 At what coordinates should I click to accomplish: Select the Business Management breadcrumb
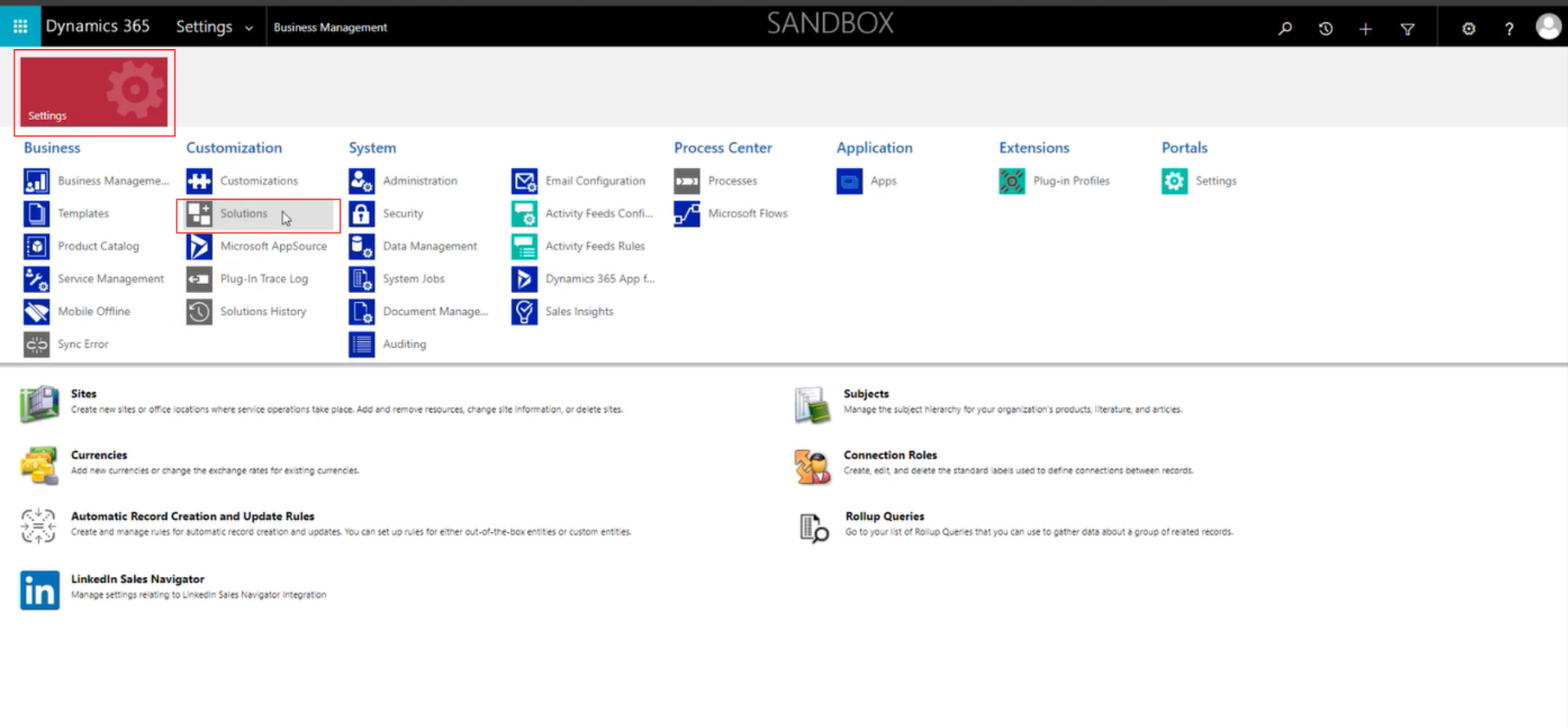pyautogui.click(x=330, y=28)
